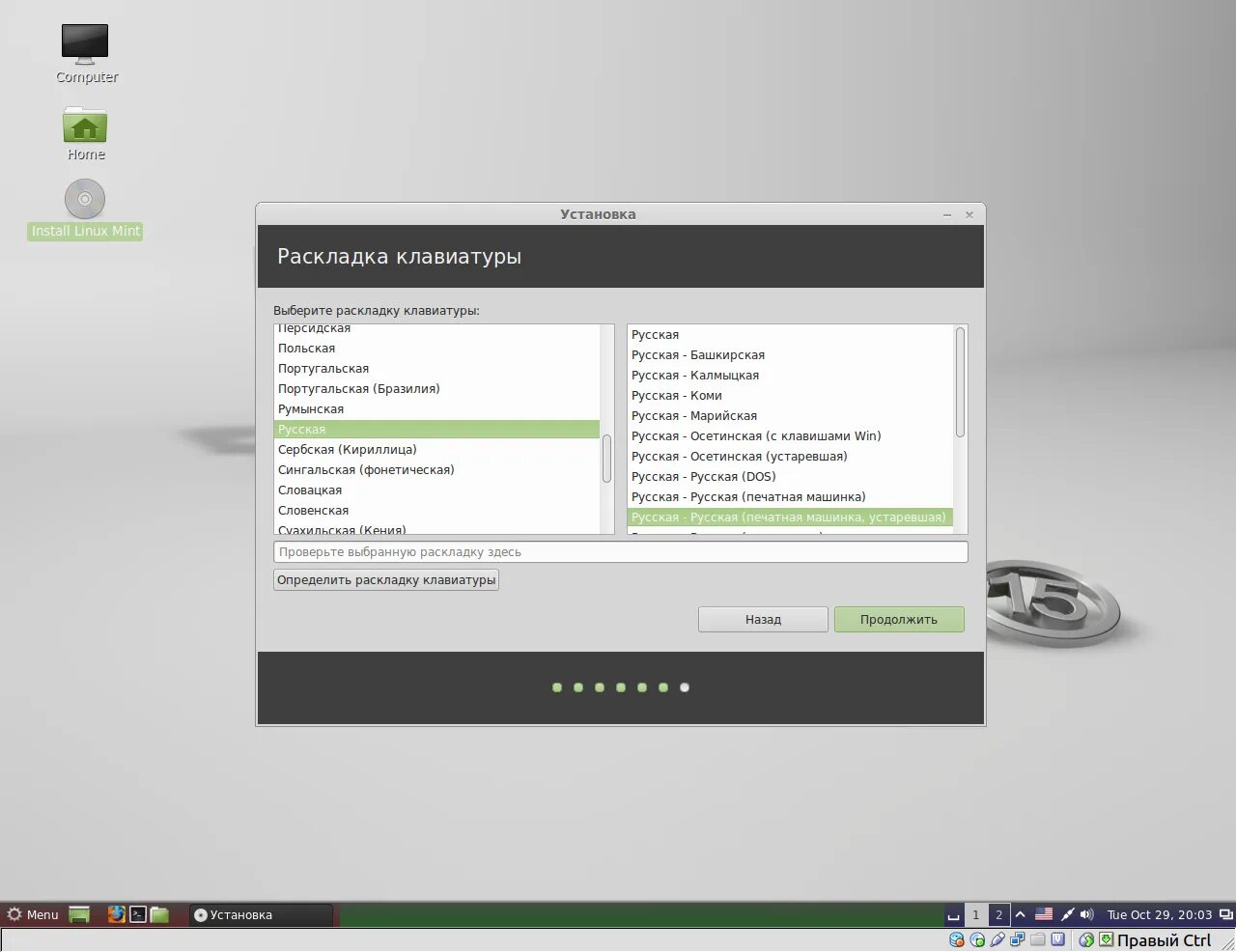The width and height of the screenshot is (1236, 952).
Task: Minimize the Установка installer window
Action: click(947, 214)
